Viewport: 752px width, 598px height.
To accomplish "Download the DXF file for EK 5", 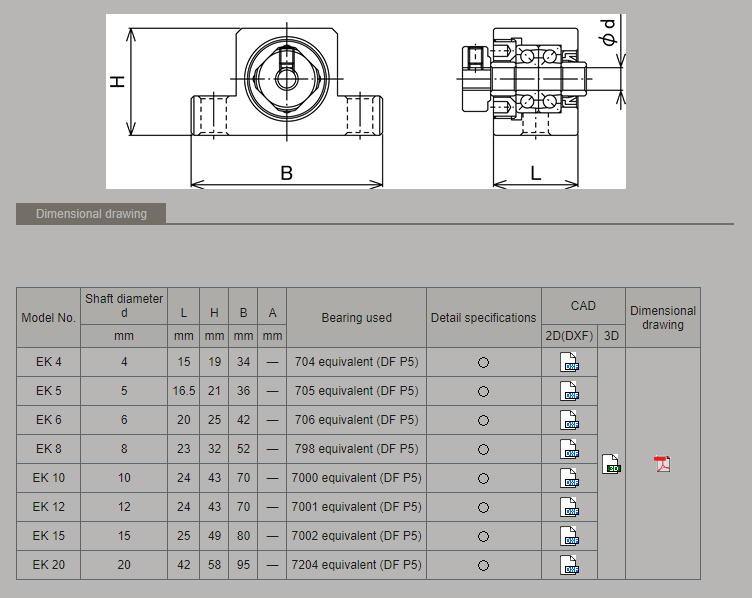I will [x=570, y=391].
